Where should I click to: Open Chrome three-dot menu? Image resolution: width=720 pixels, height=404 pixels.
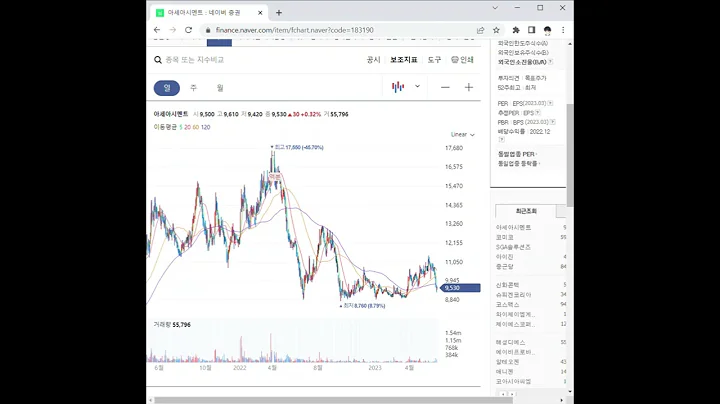pos(563,30)
